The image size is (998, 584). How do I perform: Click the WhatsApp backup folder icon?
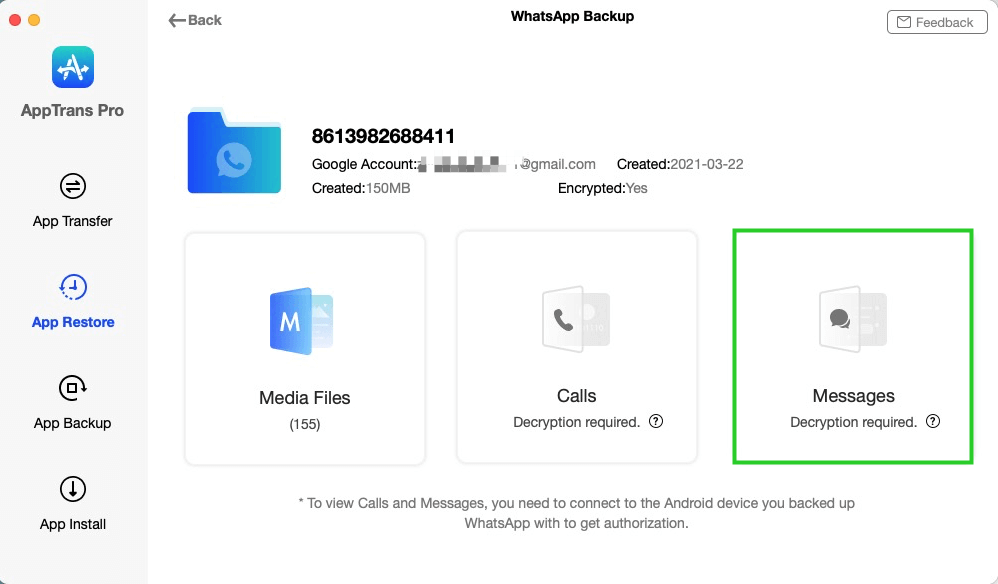point(234,151)
